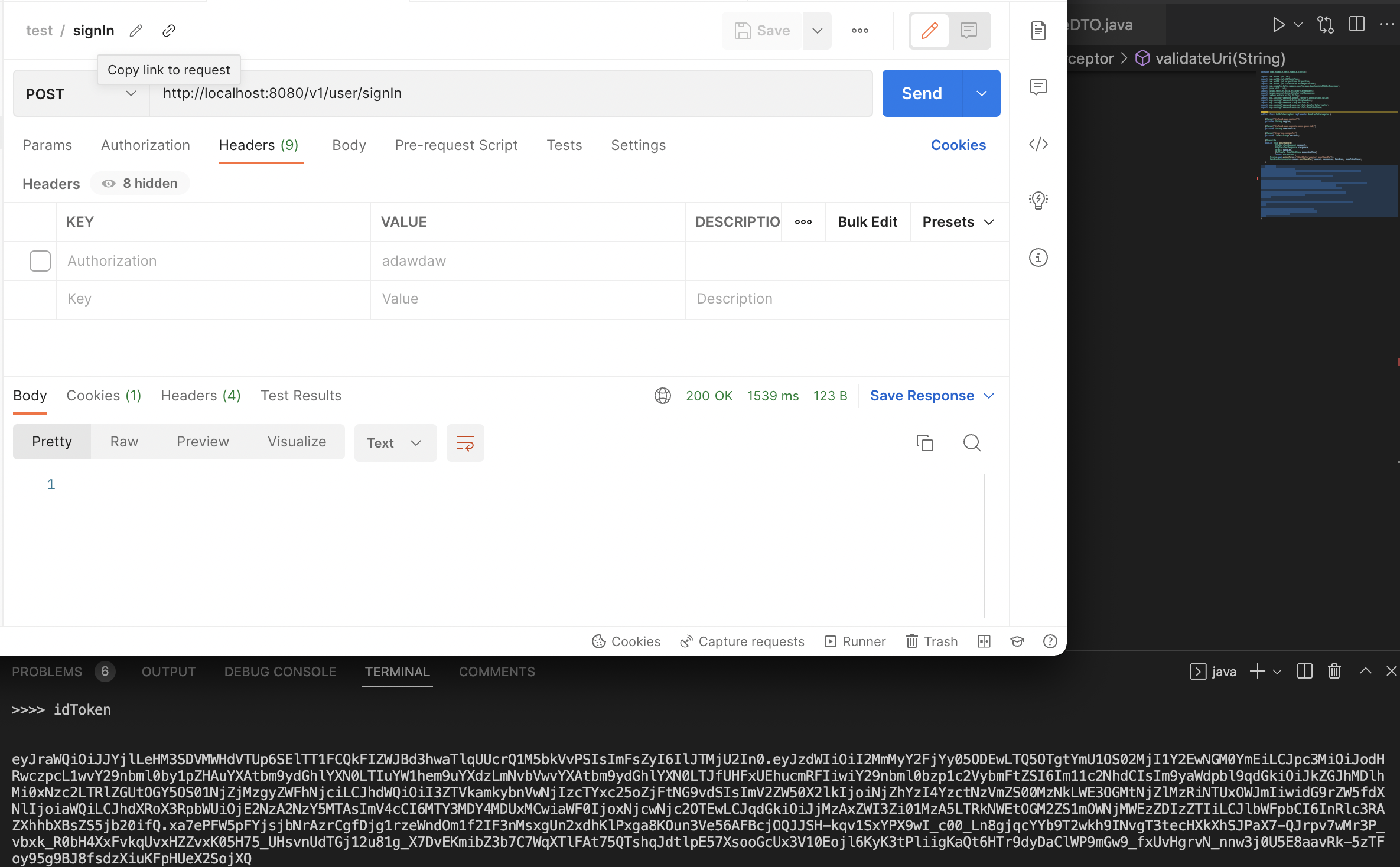Image resolution: width=1400 pixels, height=867 pixels.
Task: Open DEBUG CONSOLE tab
Action: tap(280, 672)
